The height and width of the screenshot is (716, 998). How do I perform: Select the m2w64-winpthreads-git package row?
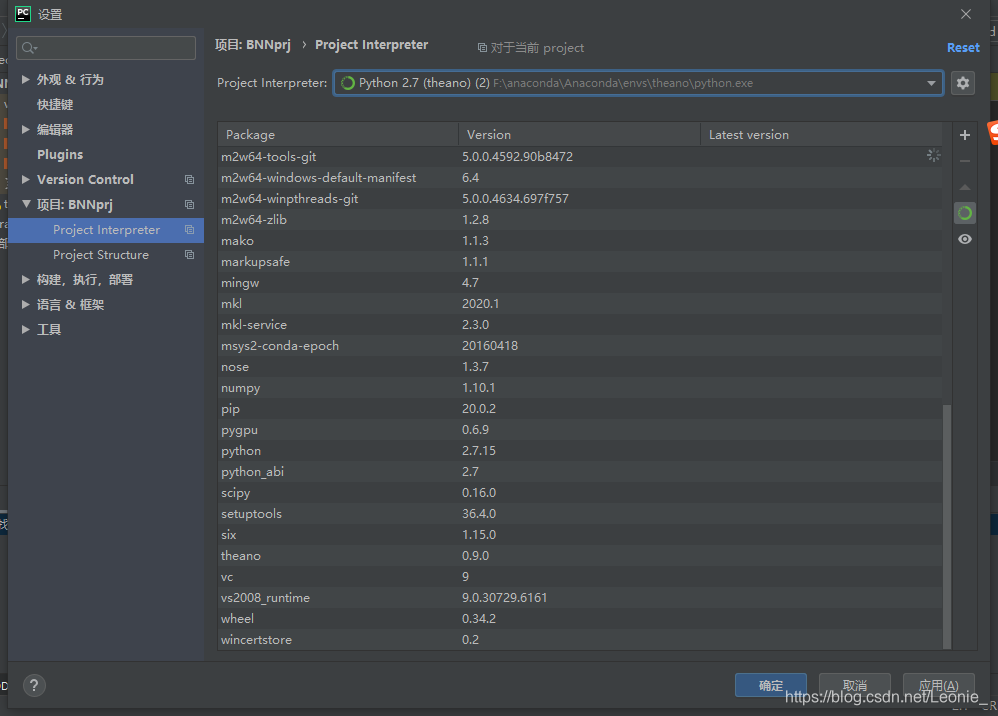pyautogui.click(x=580, y=199)
